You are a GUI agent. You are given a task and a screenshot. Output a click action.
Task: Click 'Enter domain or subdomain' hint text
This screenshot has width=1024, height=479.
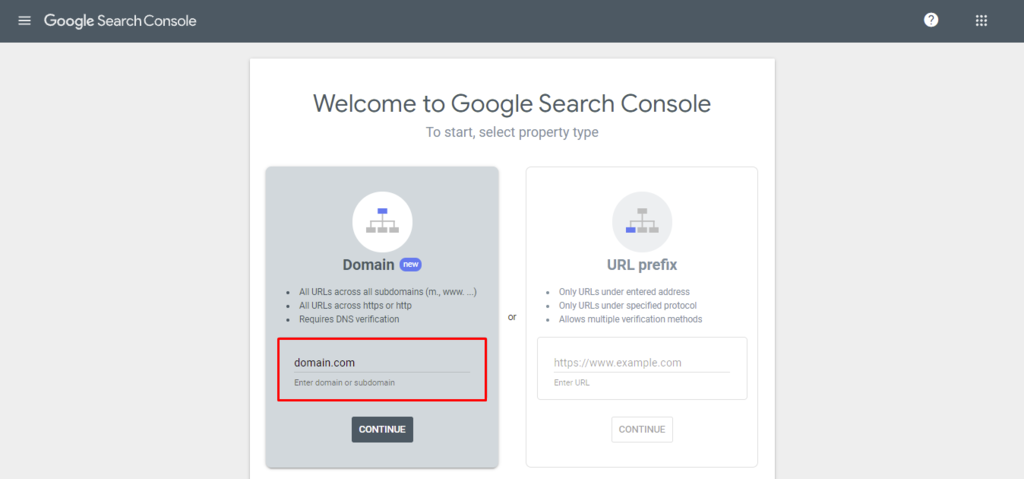click(x=344, y=382)
